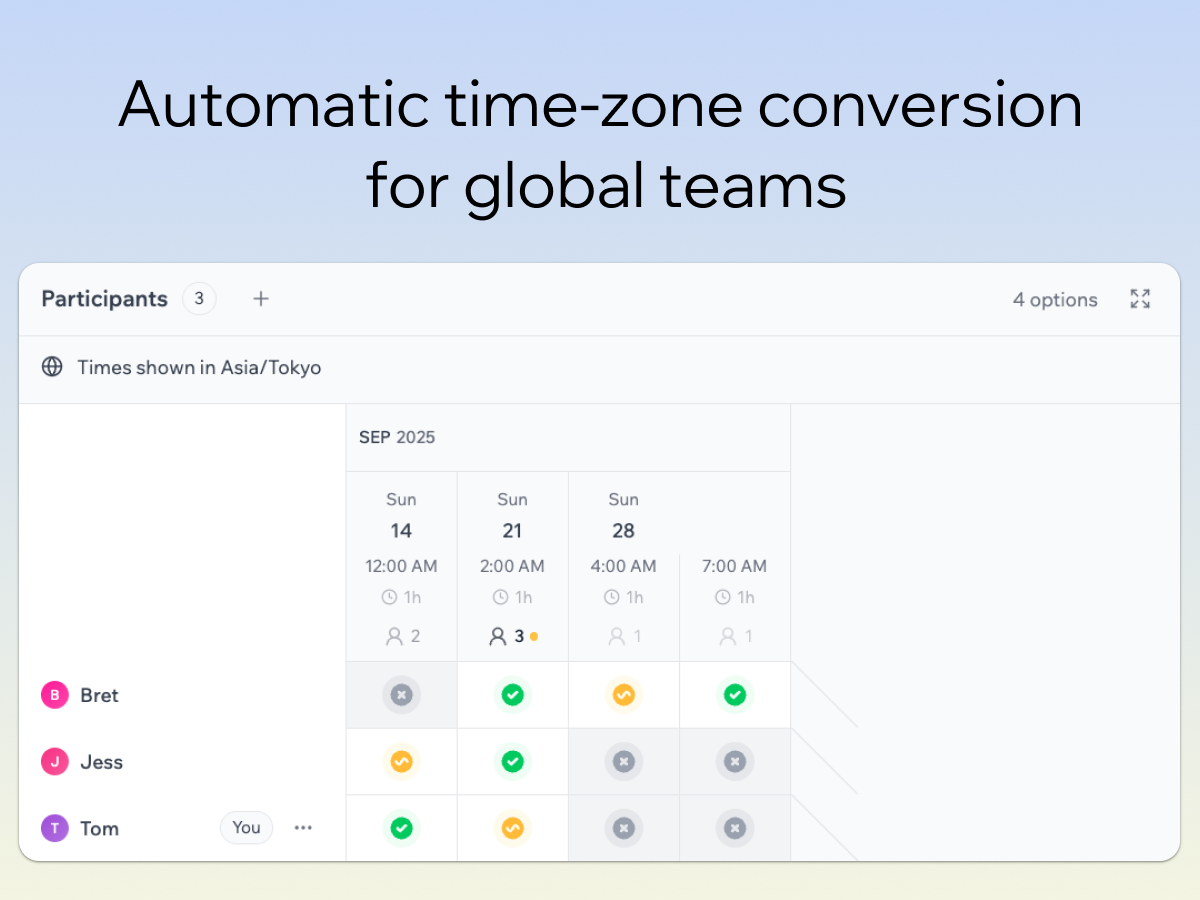This screenshot has height=900, width=1200.
Task: Open Tom's three-dot more options menu
Action: 303,827
